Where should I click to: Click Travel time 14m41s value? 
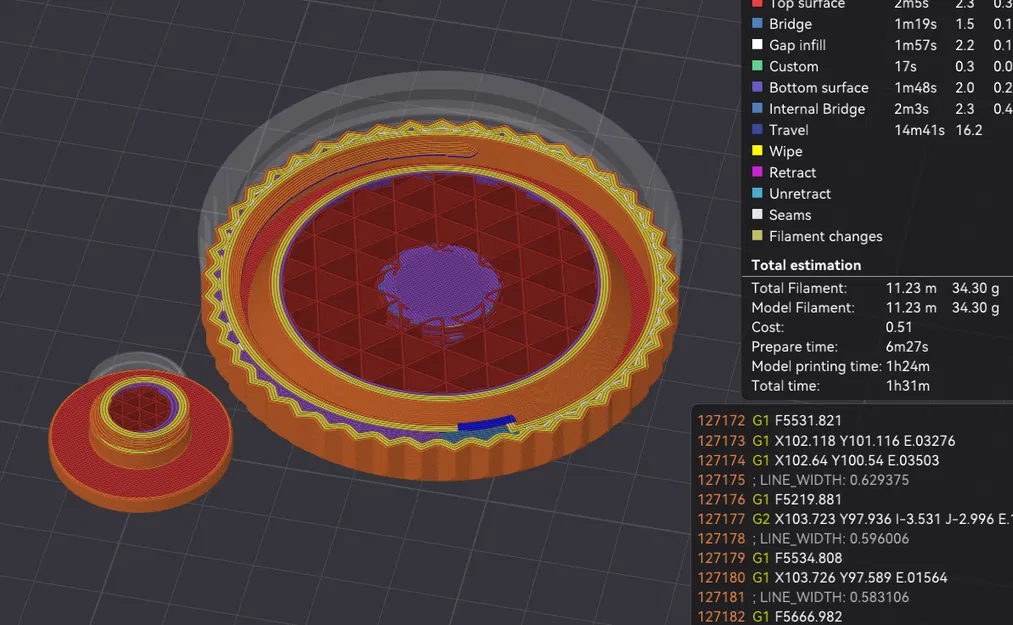(919, 130)
